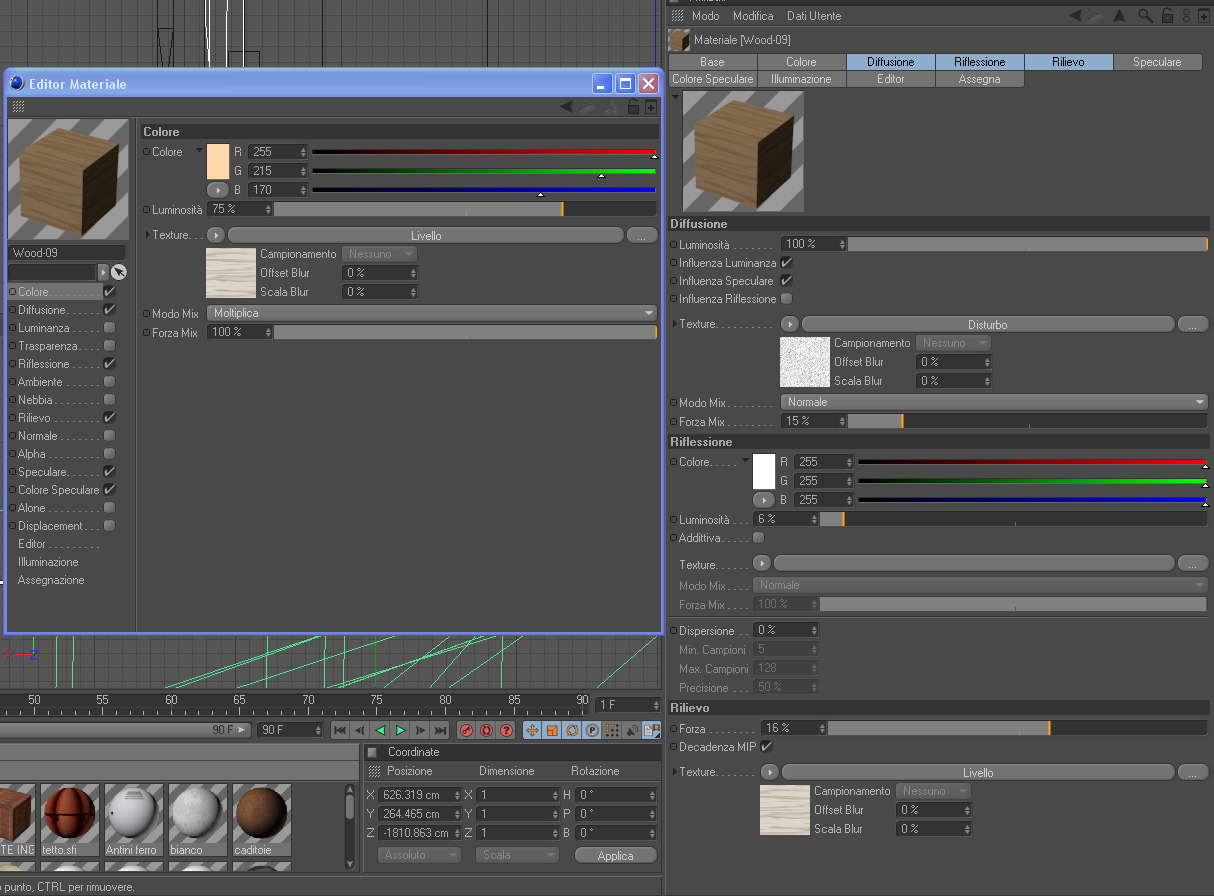This screenshot has height=896, width=1214.
Task: Toggle the Luminanza channel checkbox
Action: 109,328
